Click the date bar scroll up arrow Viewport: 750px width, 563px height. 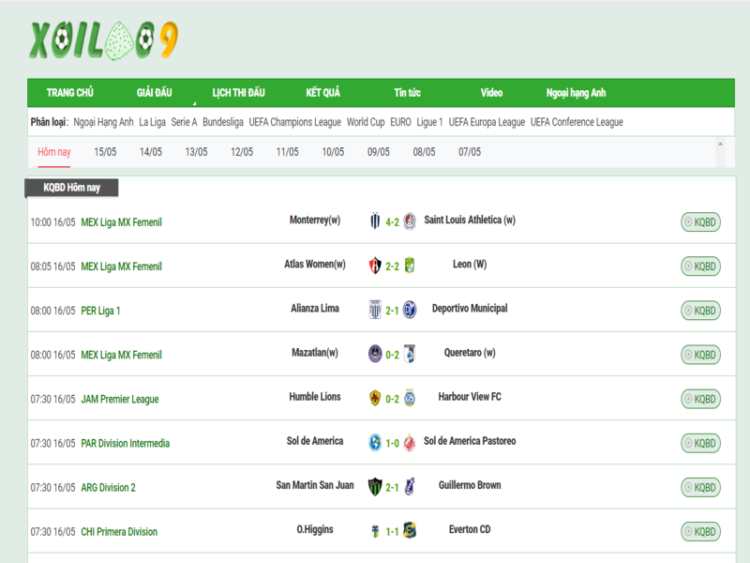tap(720, 144)
